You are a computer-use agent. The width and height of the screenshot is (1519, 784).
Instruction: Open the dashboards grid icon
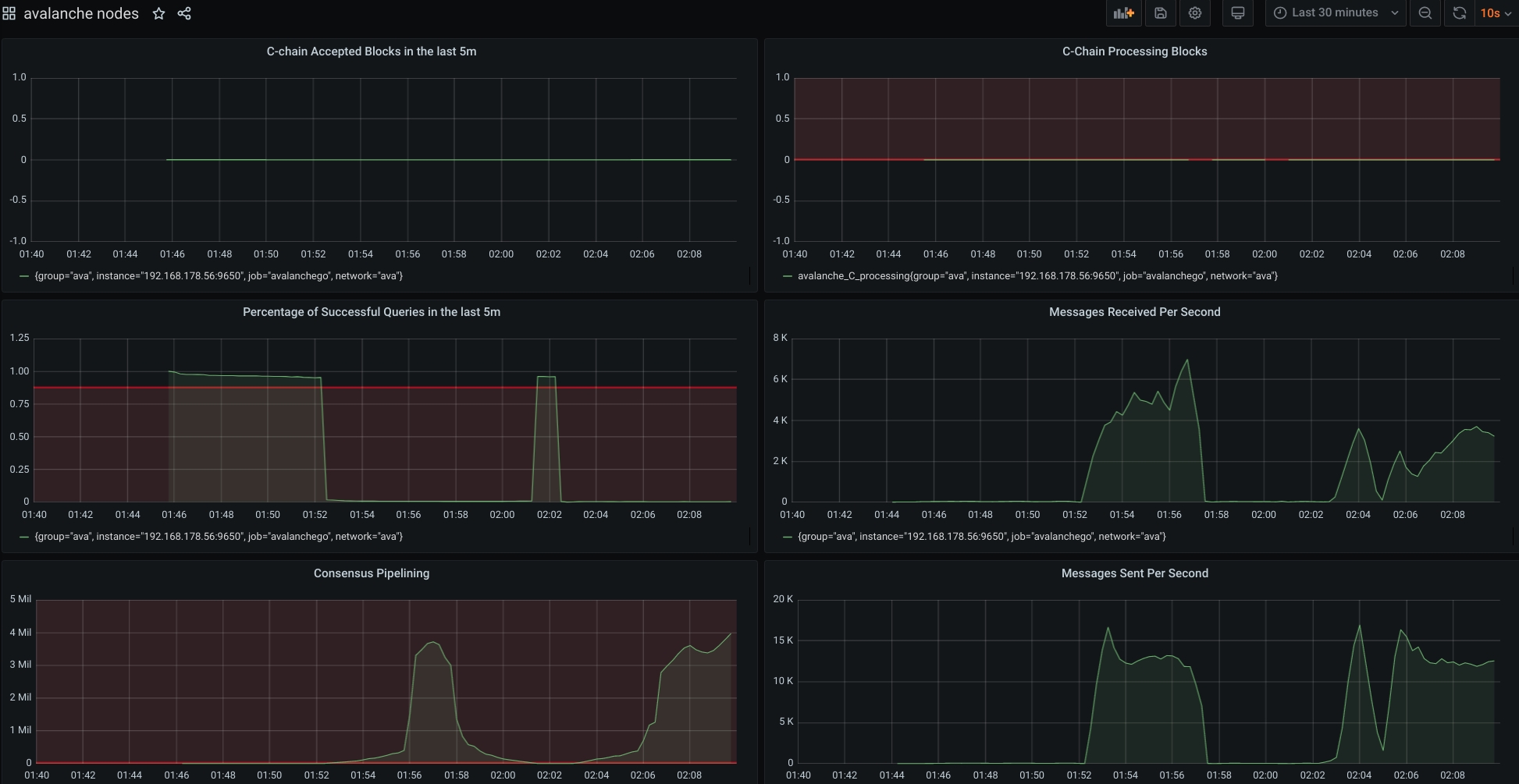coord(10,13)
